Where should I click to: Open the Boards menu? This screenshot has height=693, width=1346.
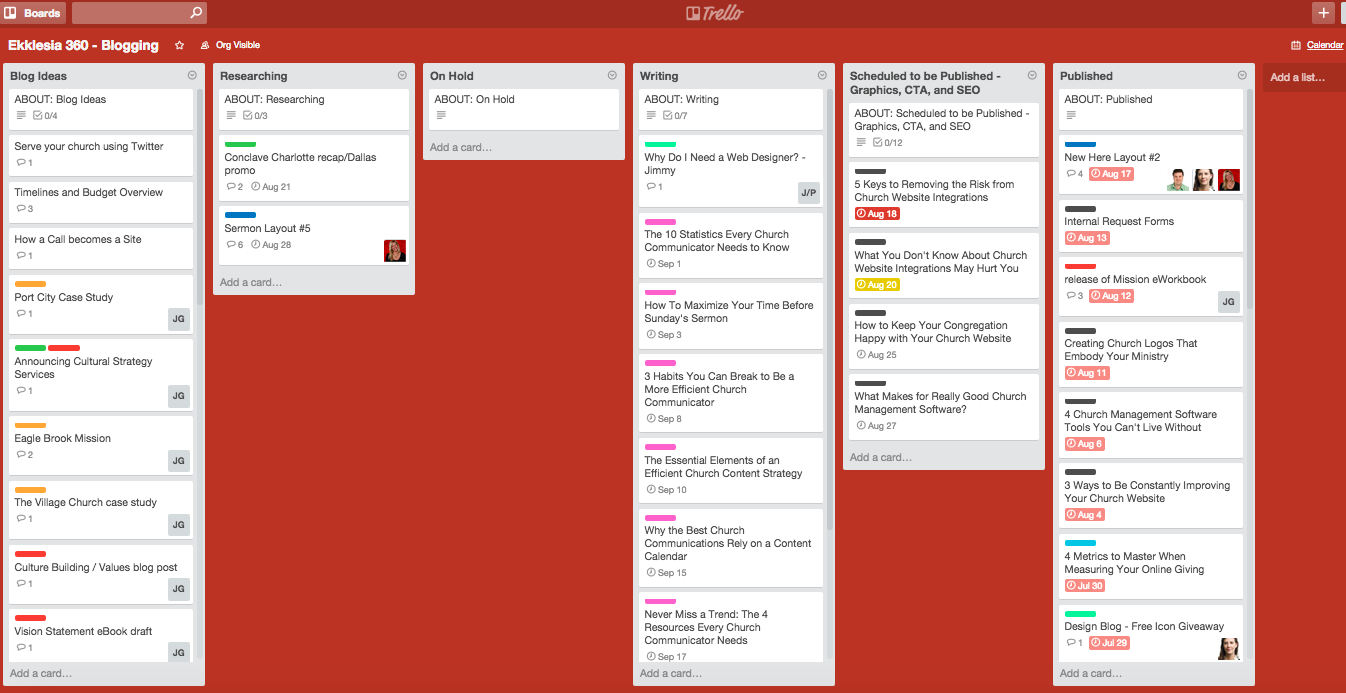pyautogui.click(x=33, y=13)
